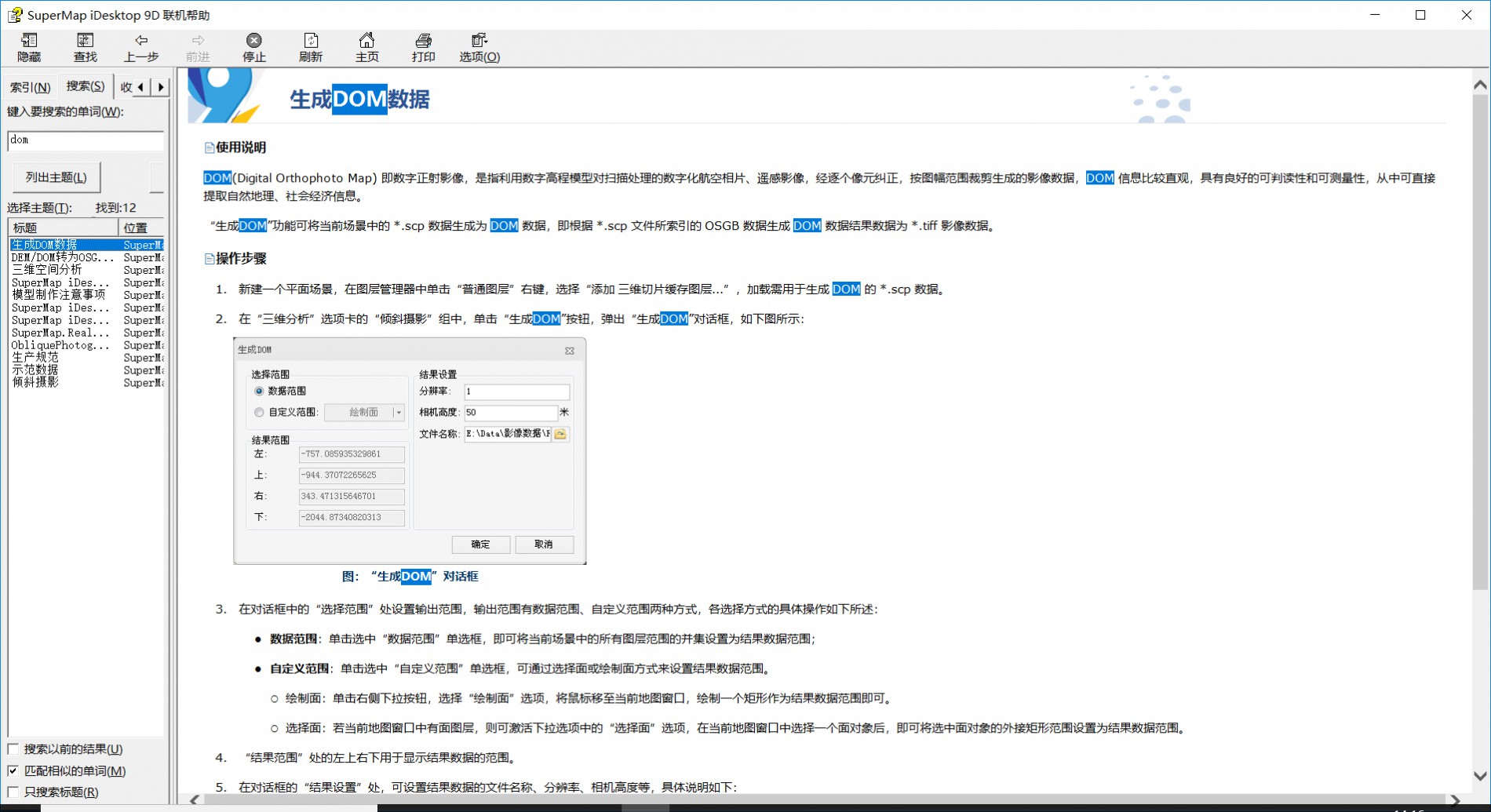Click the vertical scrollbar up arrow
The width and height of the screenshot is (1491, 812).
coord(1480,85)
